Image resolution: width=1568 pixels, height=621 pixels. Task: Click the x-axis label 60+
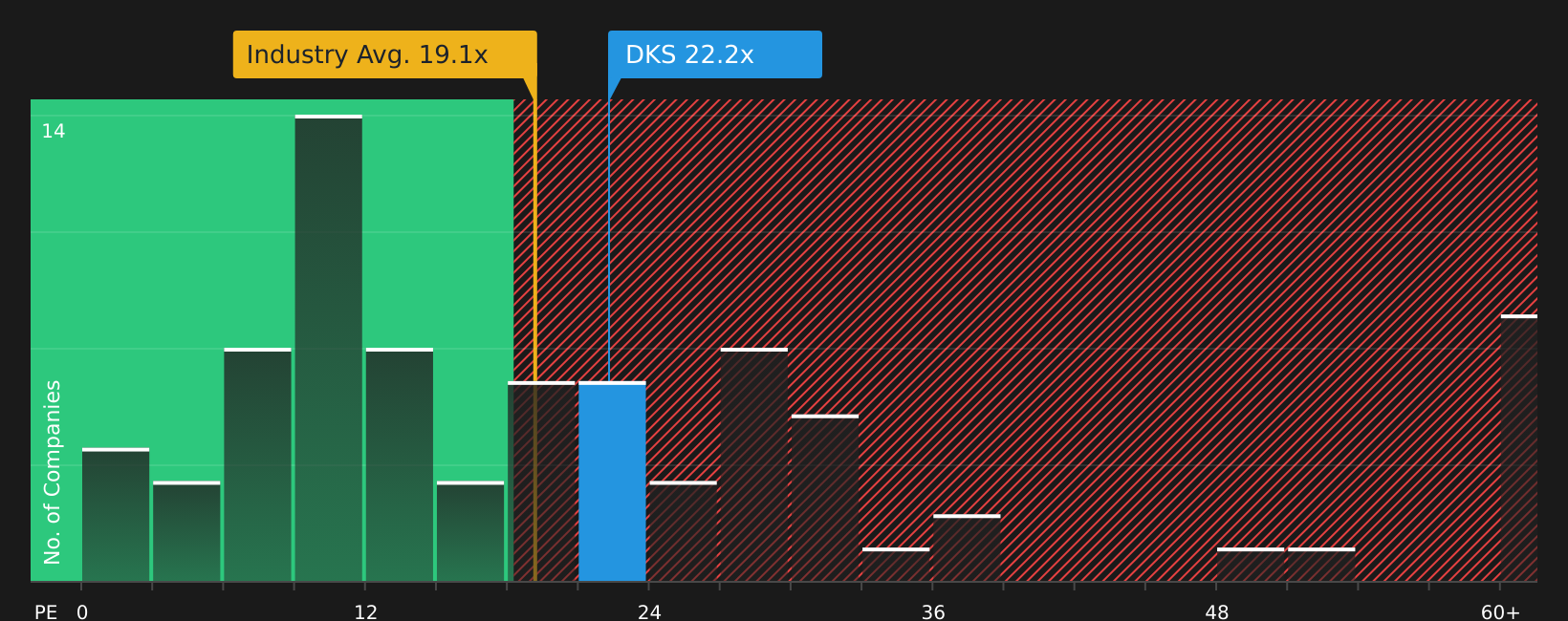click(x=1500, y=612)
